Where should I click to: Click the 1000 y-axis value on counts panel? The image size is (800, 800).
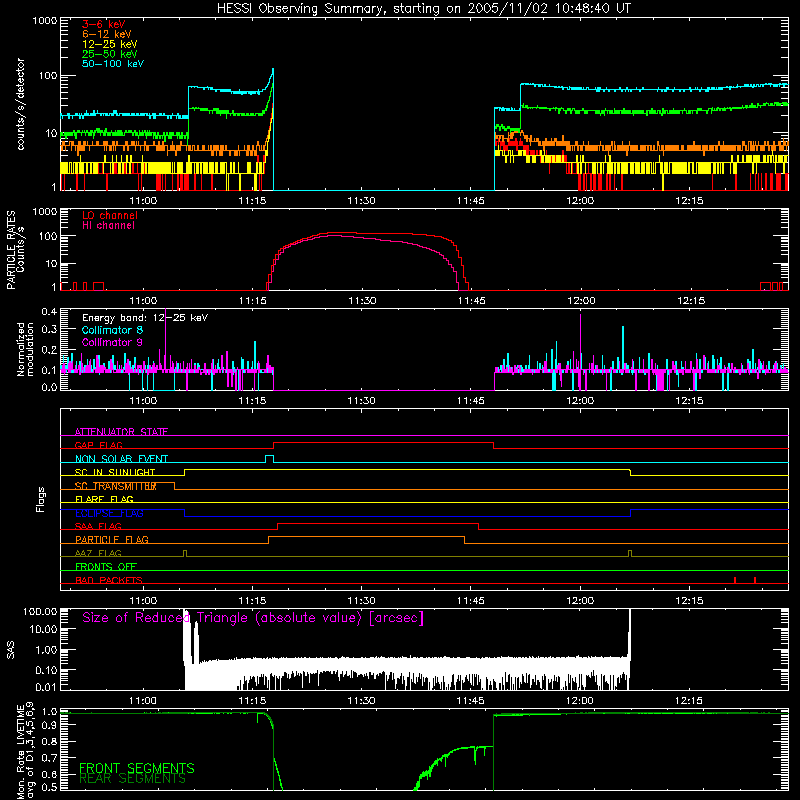[x=44, y=21]
